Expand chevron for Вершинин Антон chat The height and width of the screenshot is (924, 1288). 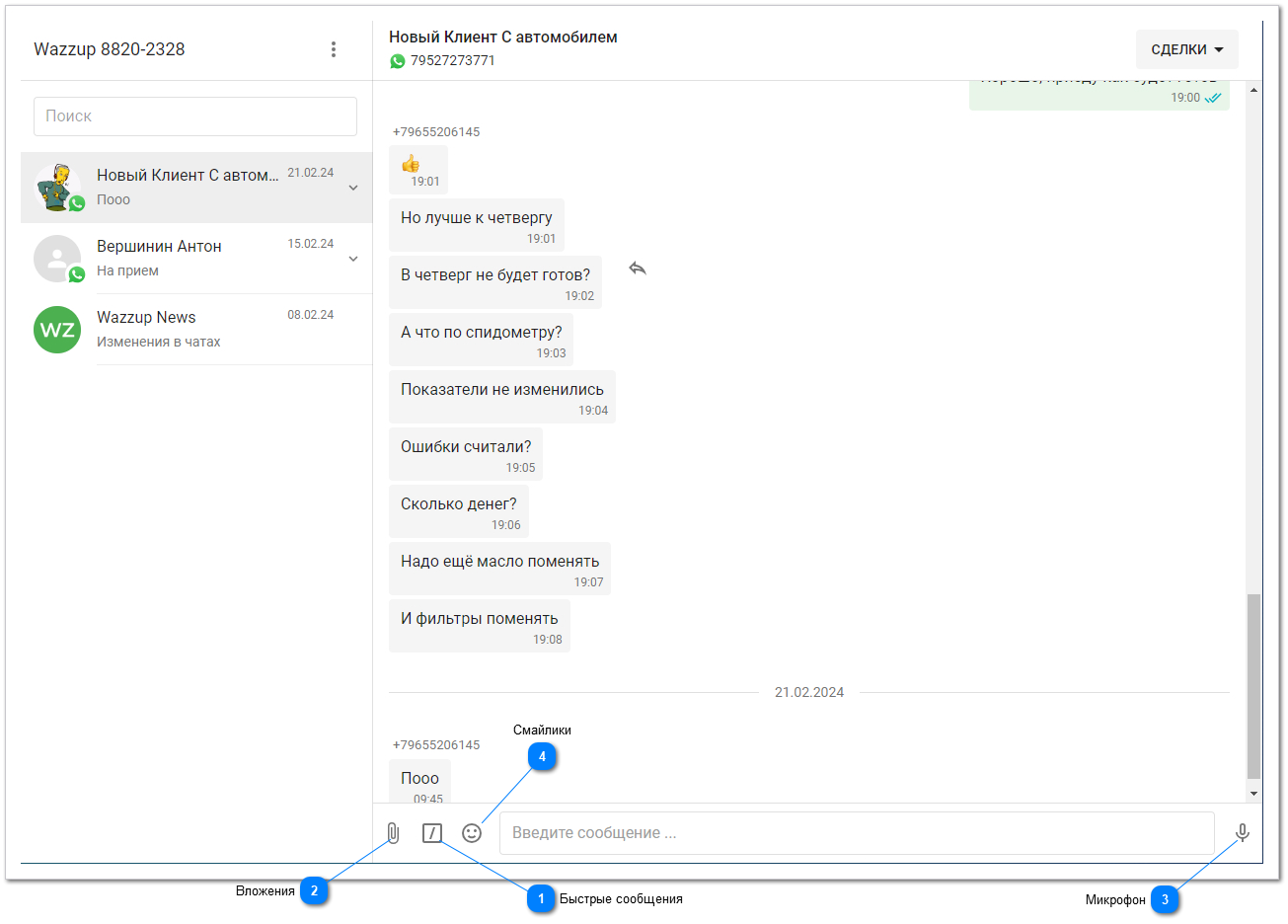[x=353, y=259]
